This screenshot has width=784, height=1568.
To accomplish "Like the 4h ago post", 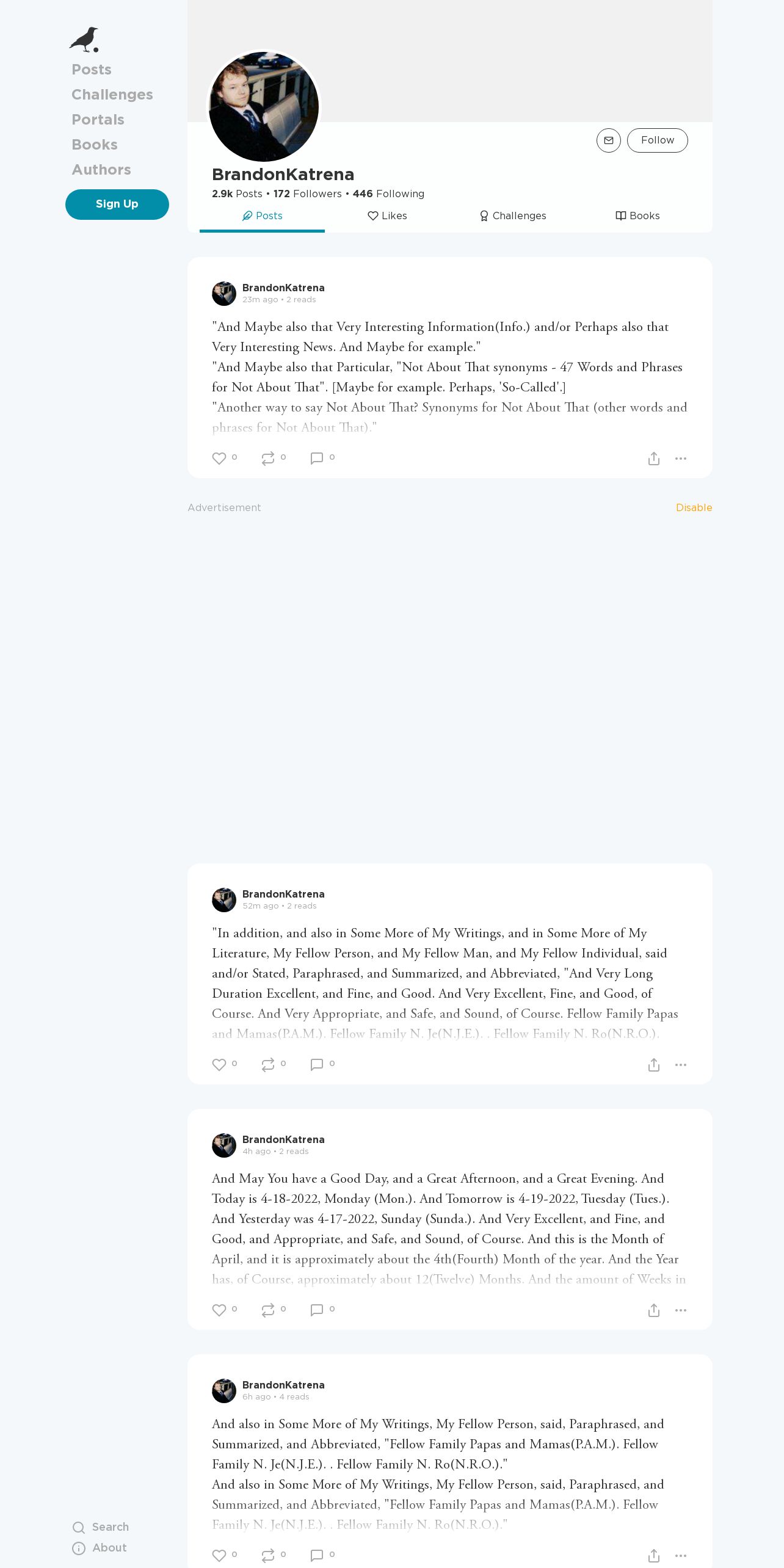I will click(219, 1310).
